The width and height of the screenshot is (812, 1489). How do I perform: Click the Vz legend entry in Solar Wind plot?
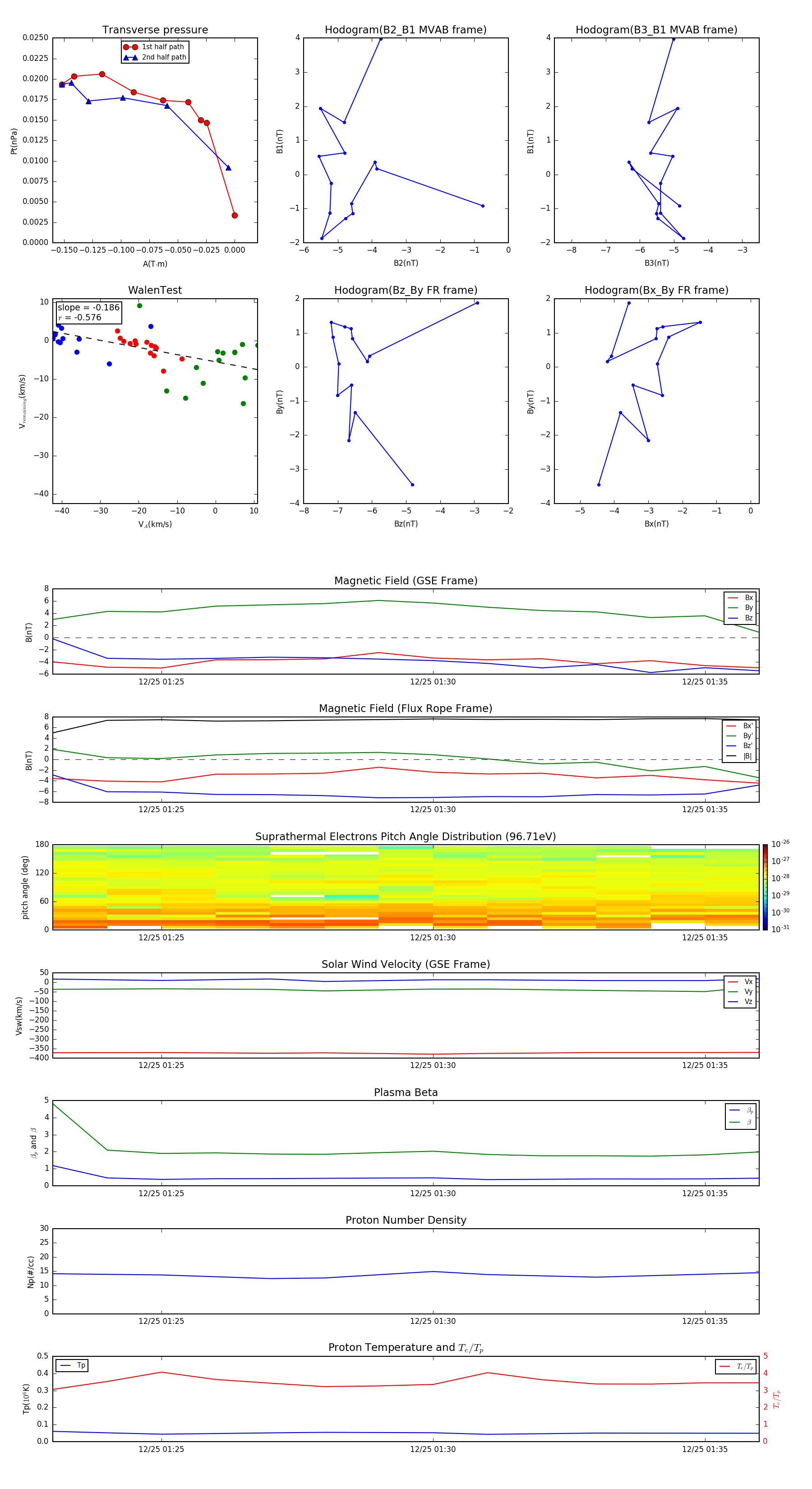740,1002
